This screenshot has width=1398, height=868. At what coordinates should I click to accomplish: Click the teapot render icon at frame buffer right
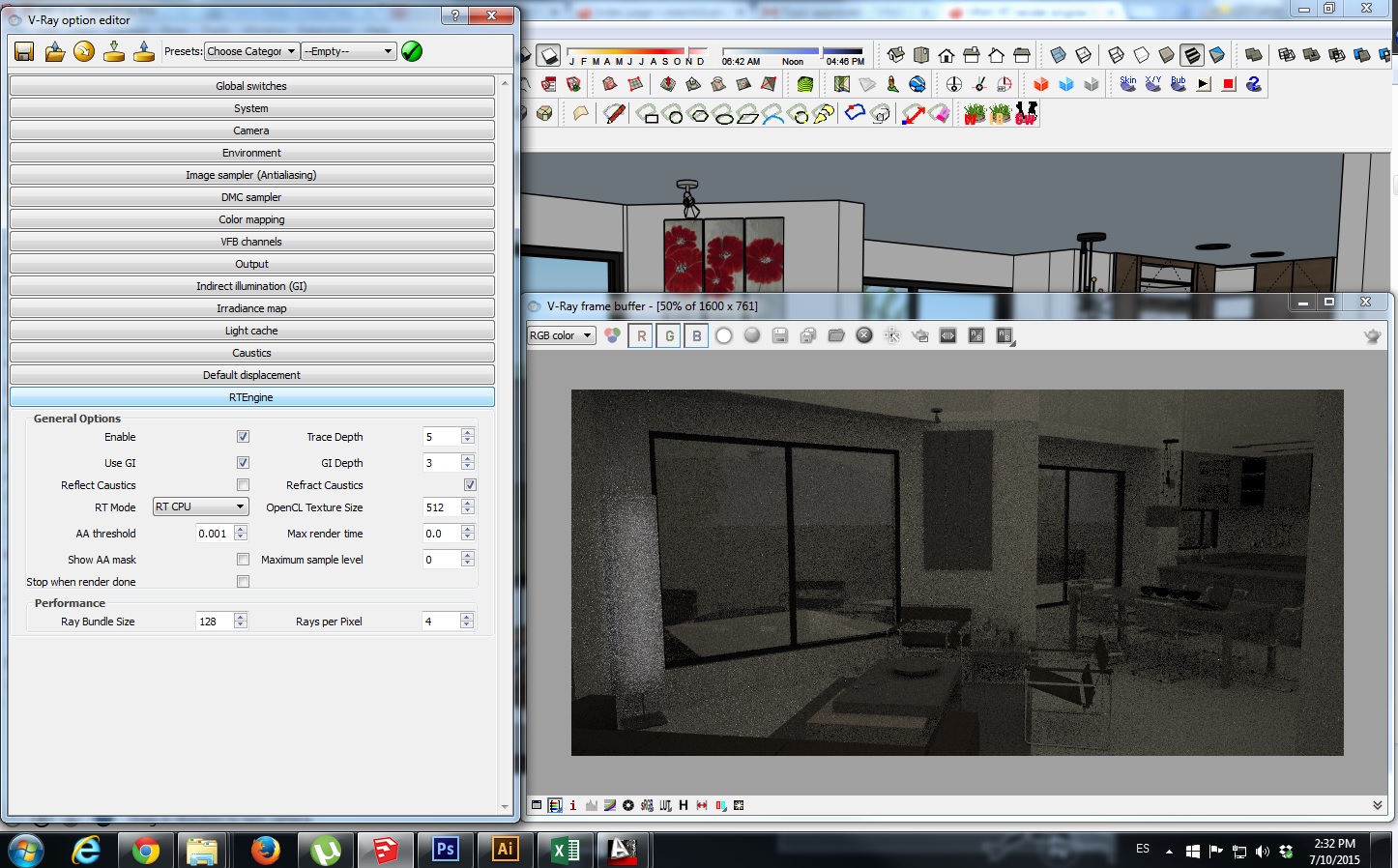click(x=1372, y=335)
